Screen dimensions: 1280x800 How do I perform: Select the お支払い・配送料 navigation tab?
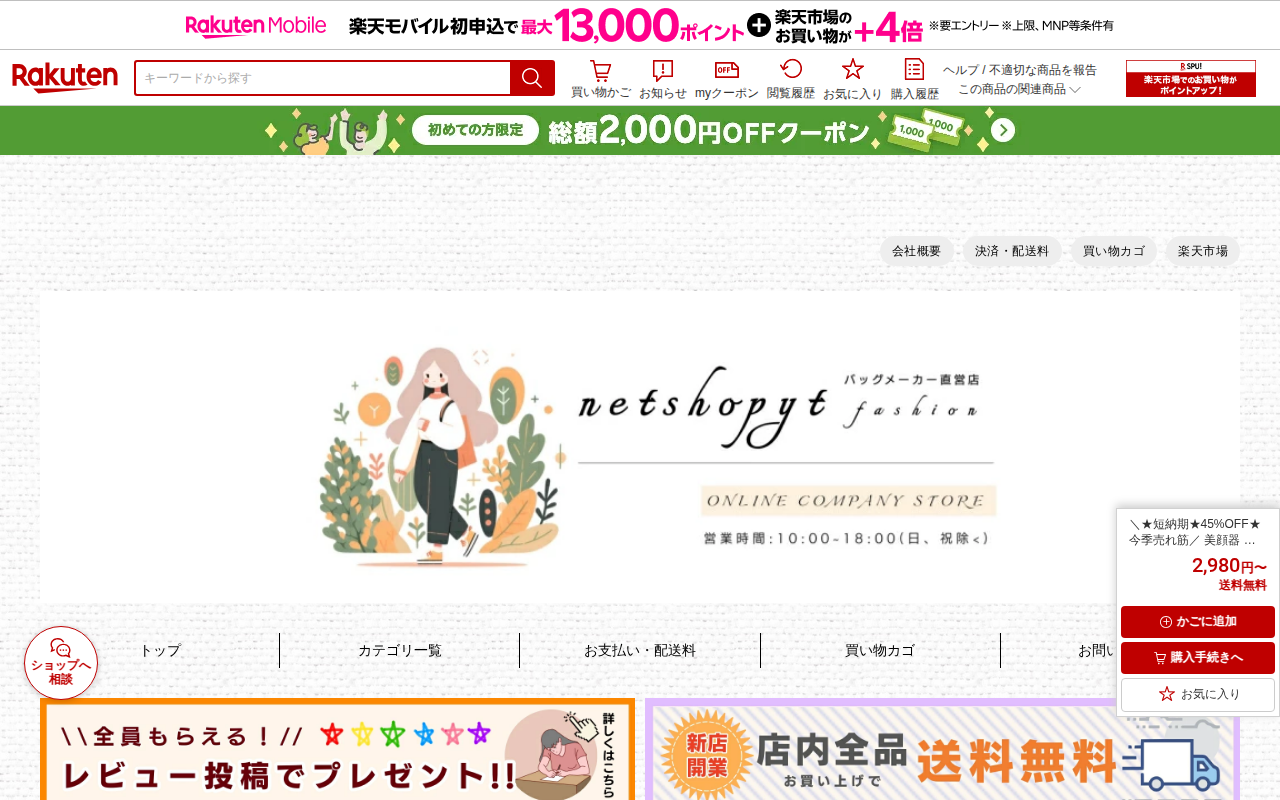[640, 650]
